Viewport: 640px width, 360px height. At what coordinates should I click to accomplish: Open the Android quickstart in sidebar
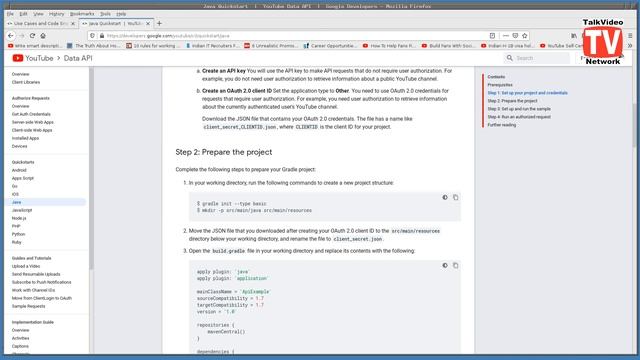pyautogui.click(x=19, y=170)
